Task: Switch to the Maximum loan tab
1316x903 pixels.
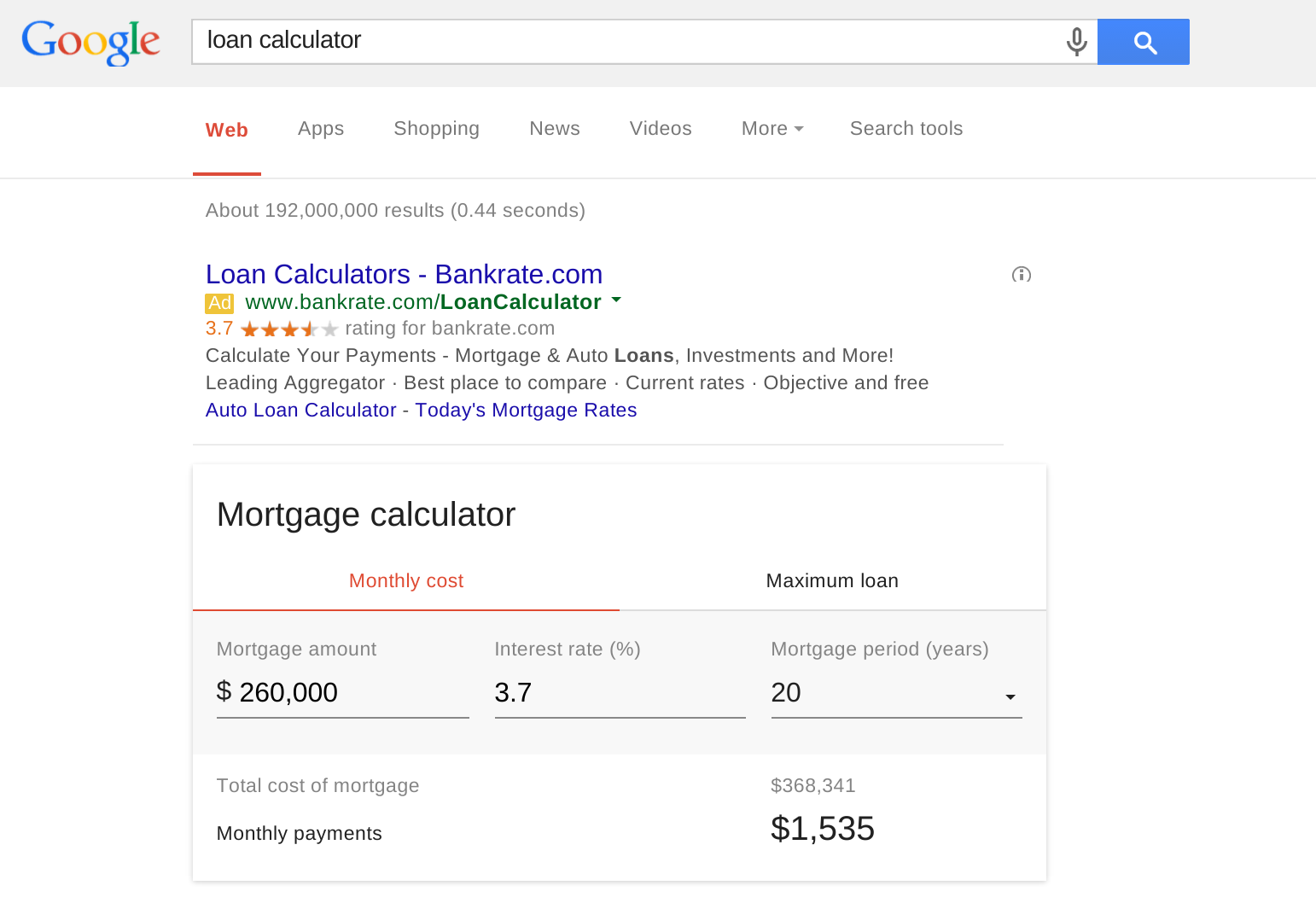Action: click(x=832, y=580)
